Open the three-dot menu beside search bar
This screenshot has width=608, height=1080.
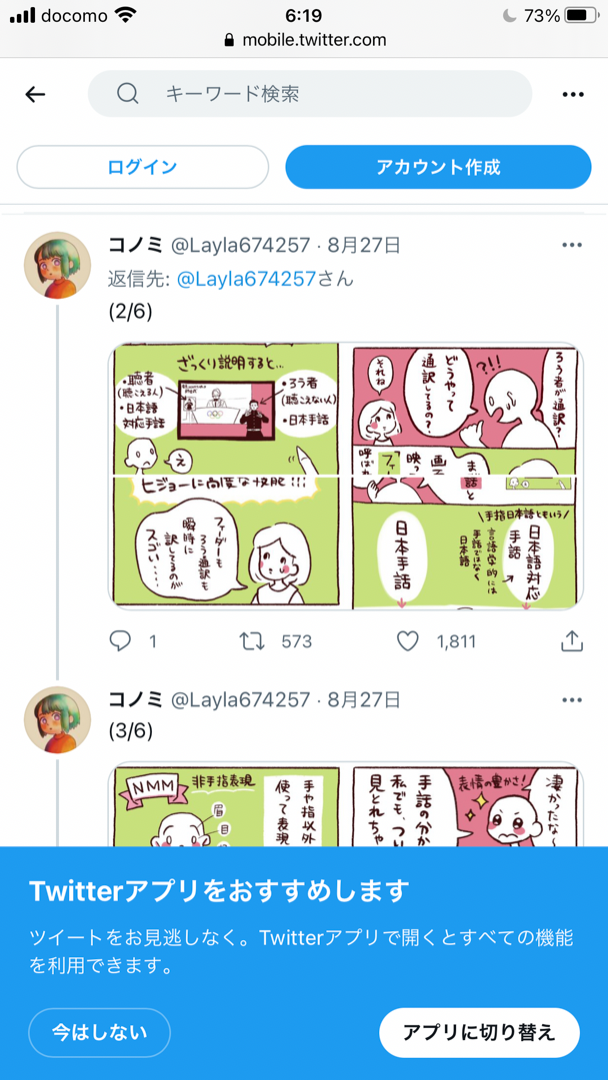coord(573,94)
